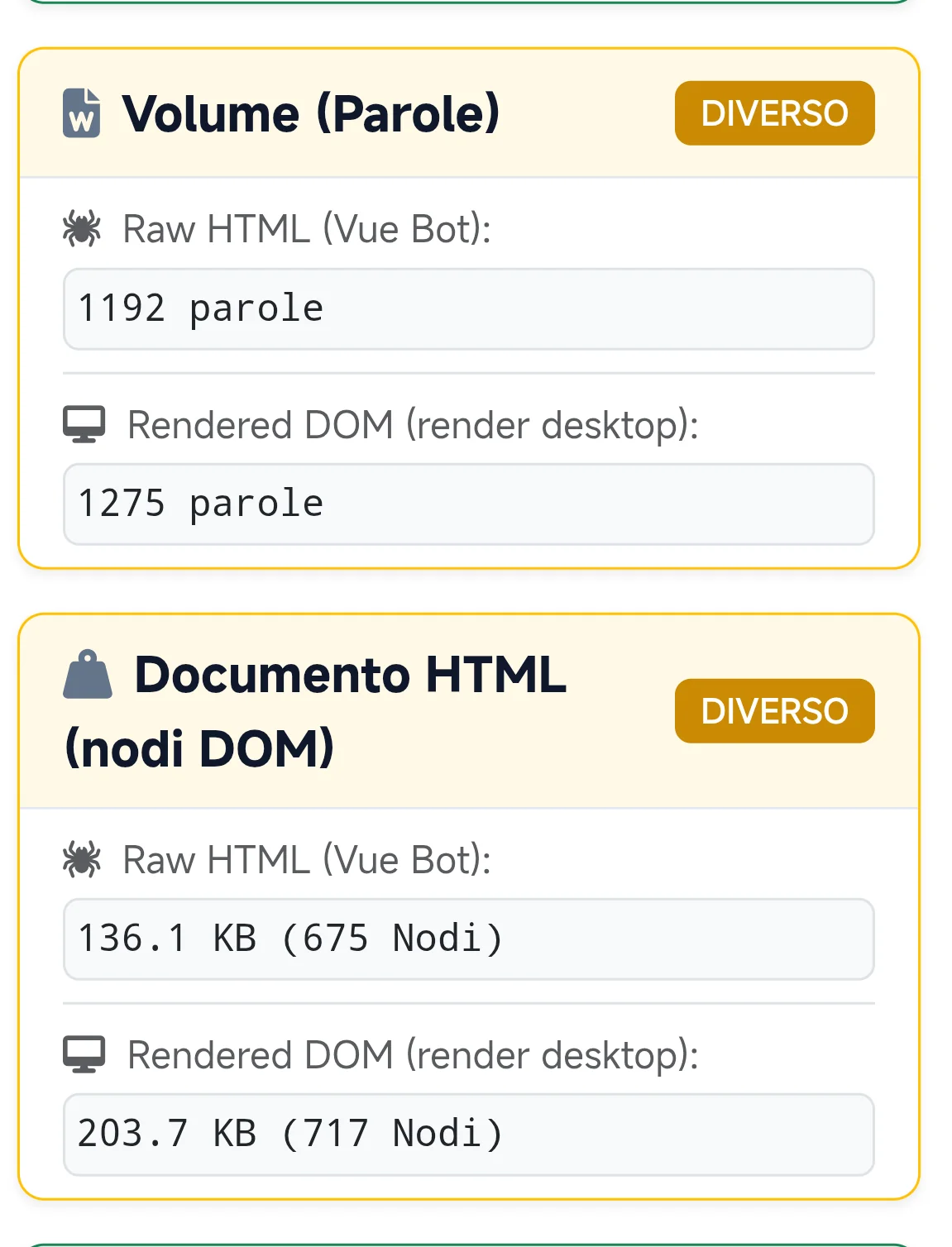952x1247 pixels.
Task: Select the '136.1 KB (675 Nodi)' field
Action: (x=469, y=939)
